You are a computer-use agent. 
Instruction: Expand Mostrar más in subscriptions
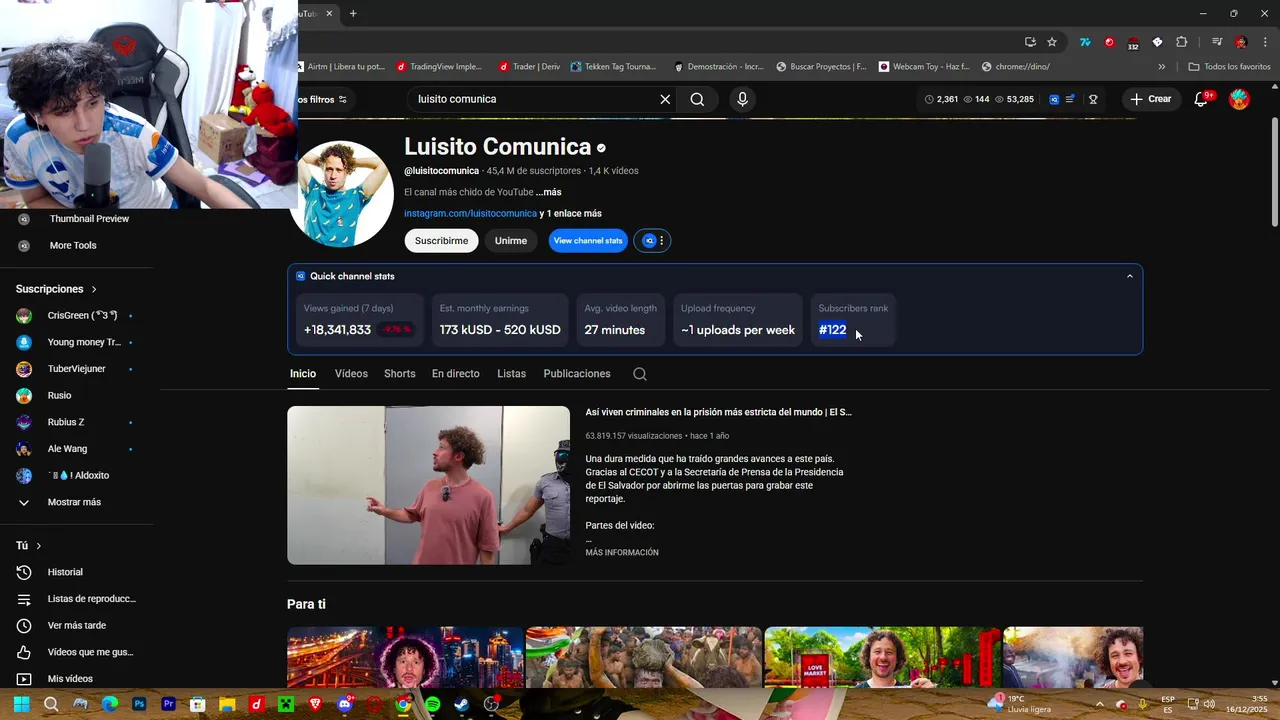tap(74, 502)
